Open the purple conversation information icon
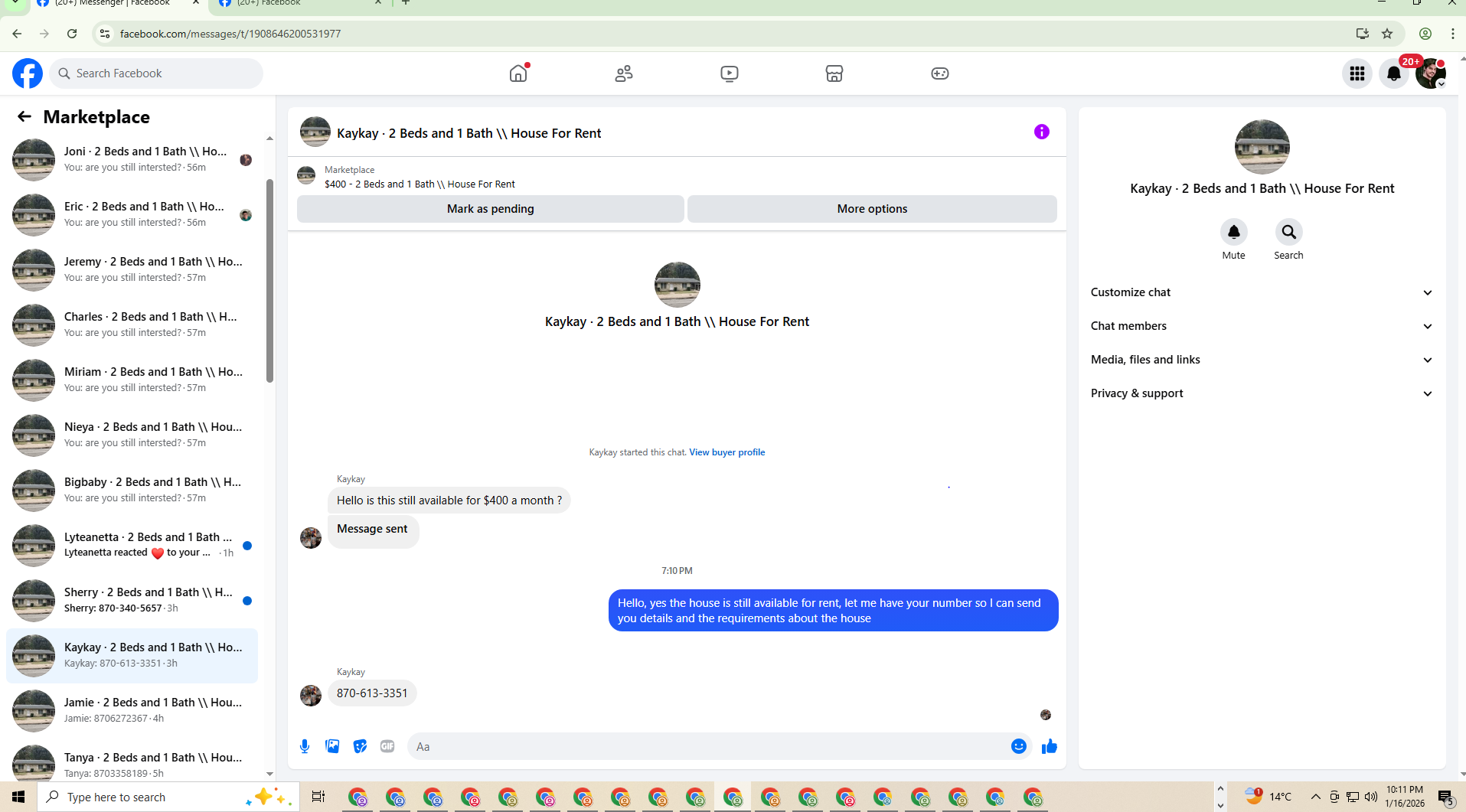The image size is (1466, 812). [1041, 132]
